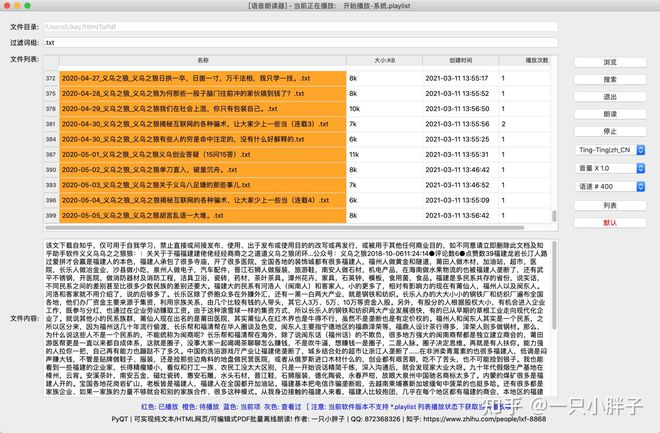Image resolution: width=660 pixels, height=433 pixels.
Task: Click creation time 2021-03-11 13:55:09
Action: click(x=460, y=200)
